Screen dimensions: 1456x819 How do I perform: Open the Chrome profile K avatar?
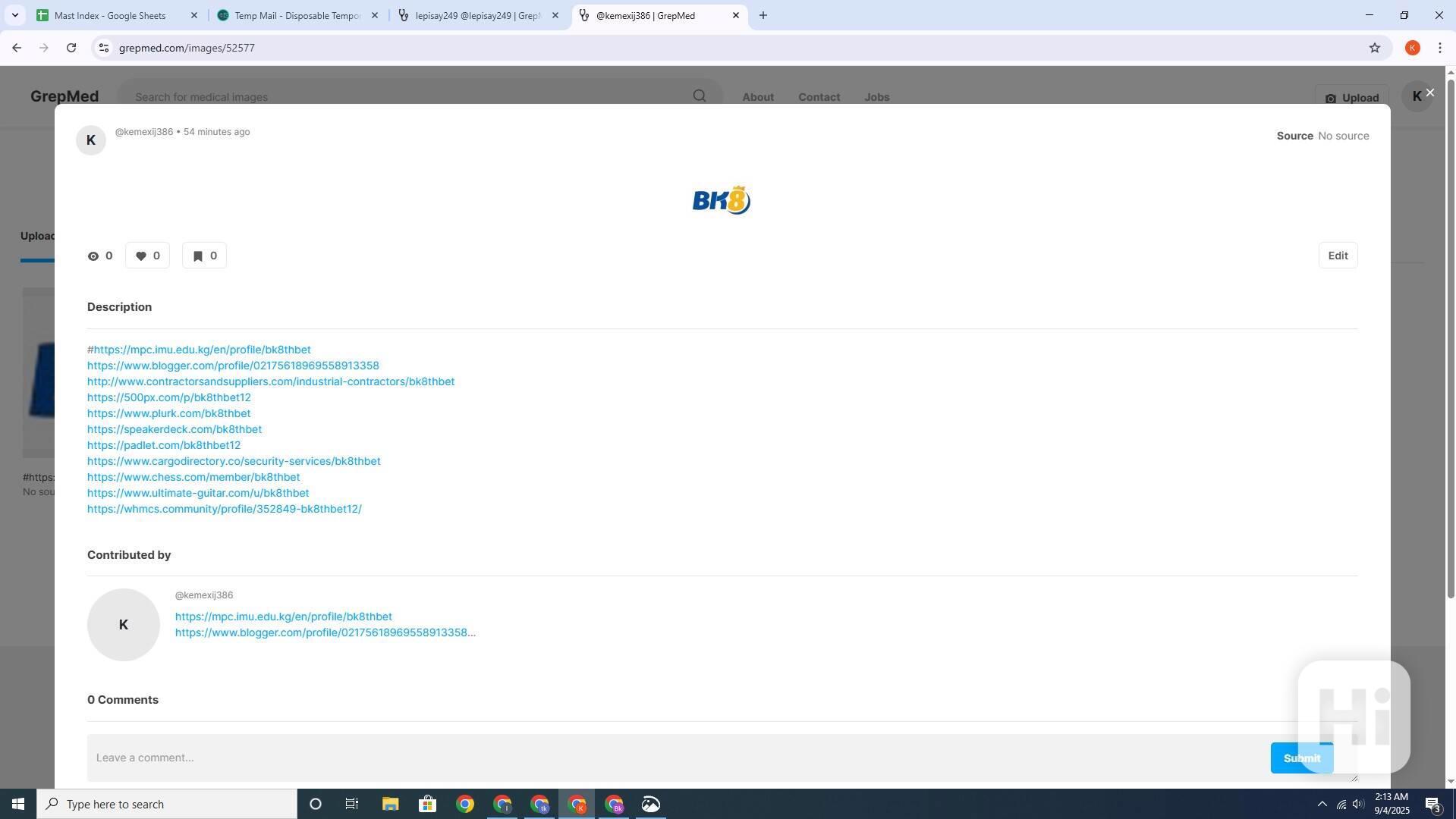click(1412, 48)
